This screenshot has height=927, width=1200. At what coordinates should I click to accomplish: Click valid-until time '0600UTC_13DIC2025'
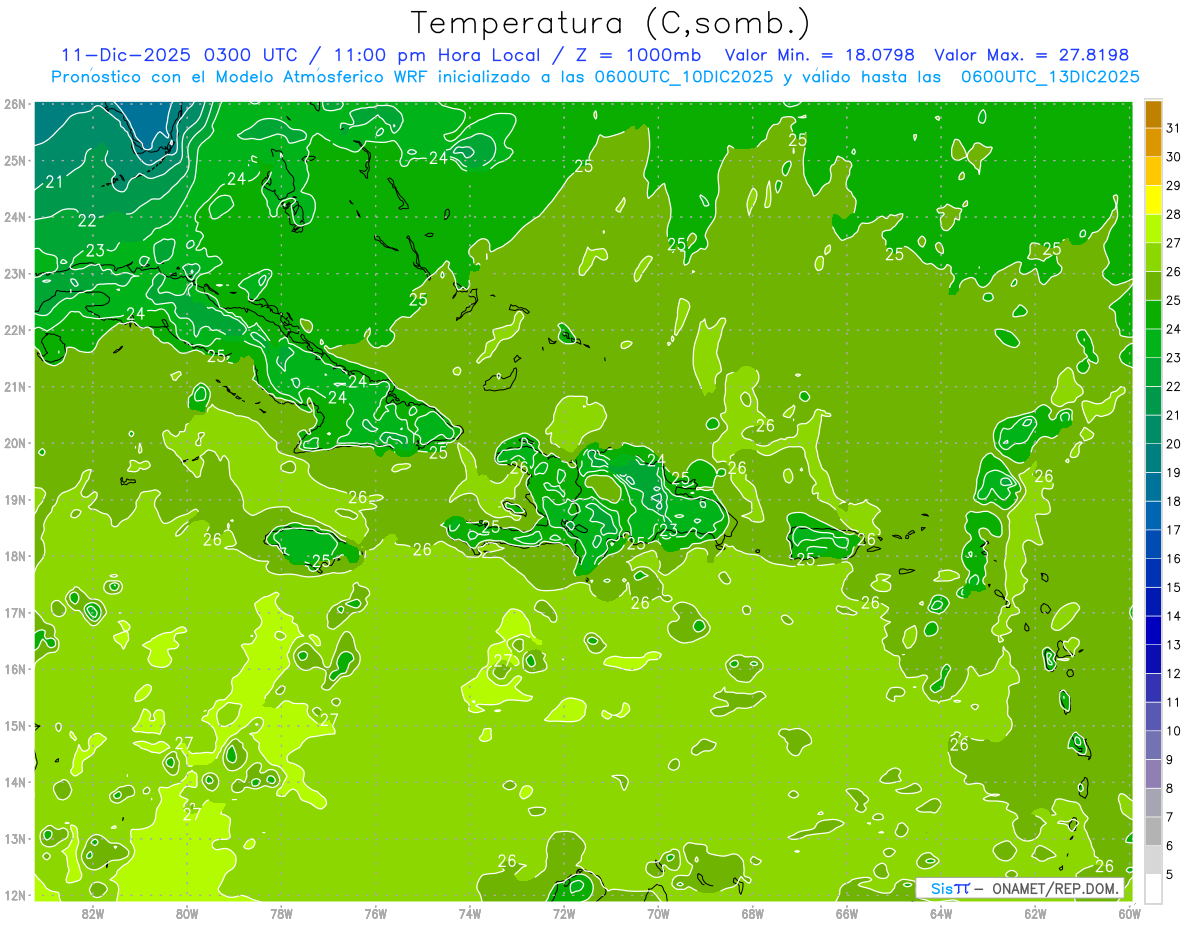click(1050, 77)
